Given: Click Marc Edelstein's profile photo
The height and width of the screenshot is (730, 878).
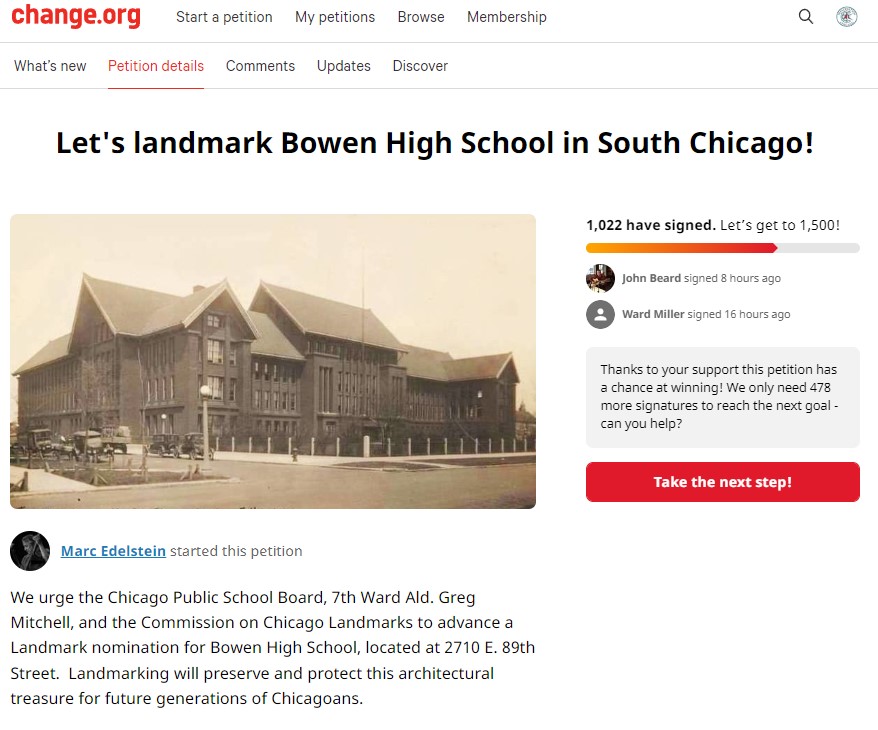Looking at the screenshot, I should pos(30,551).
